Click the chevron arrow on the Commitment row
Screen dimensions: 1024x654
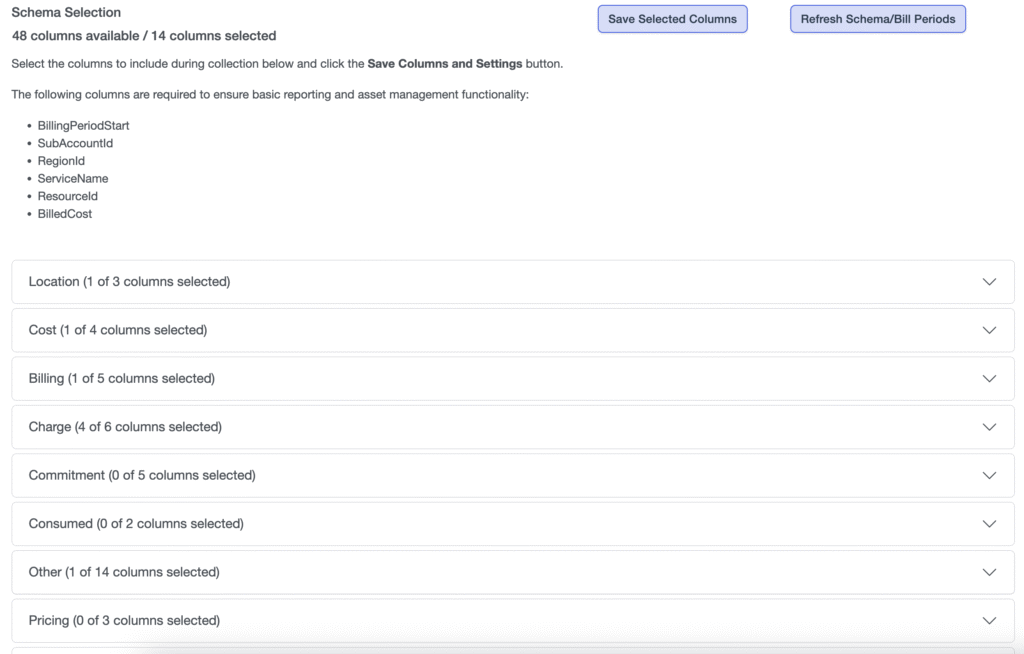coord(989,476)
